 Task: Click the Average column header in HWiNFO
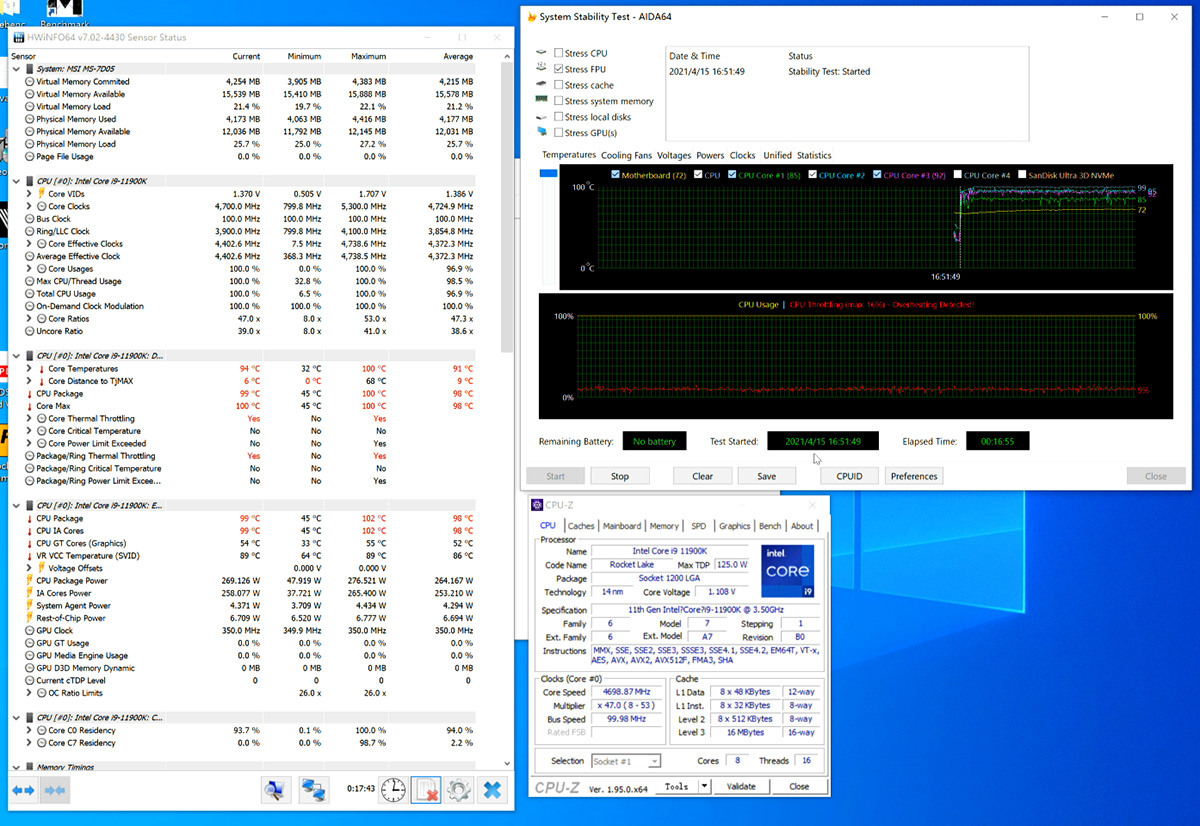tap(457, 56)
